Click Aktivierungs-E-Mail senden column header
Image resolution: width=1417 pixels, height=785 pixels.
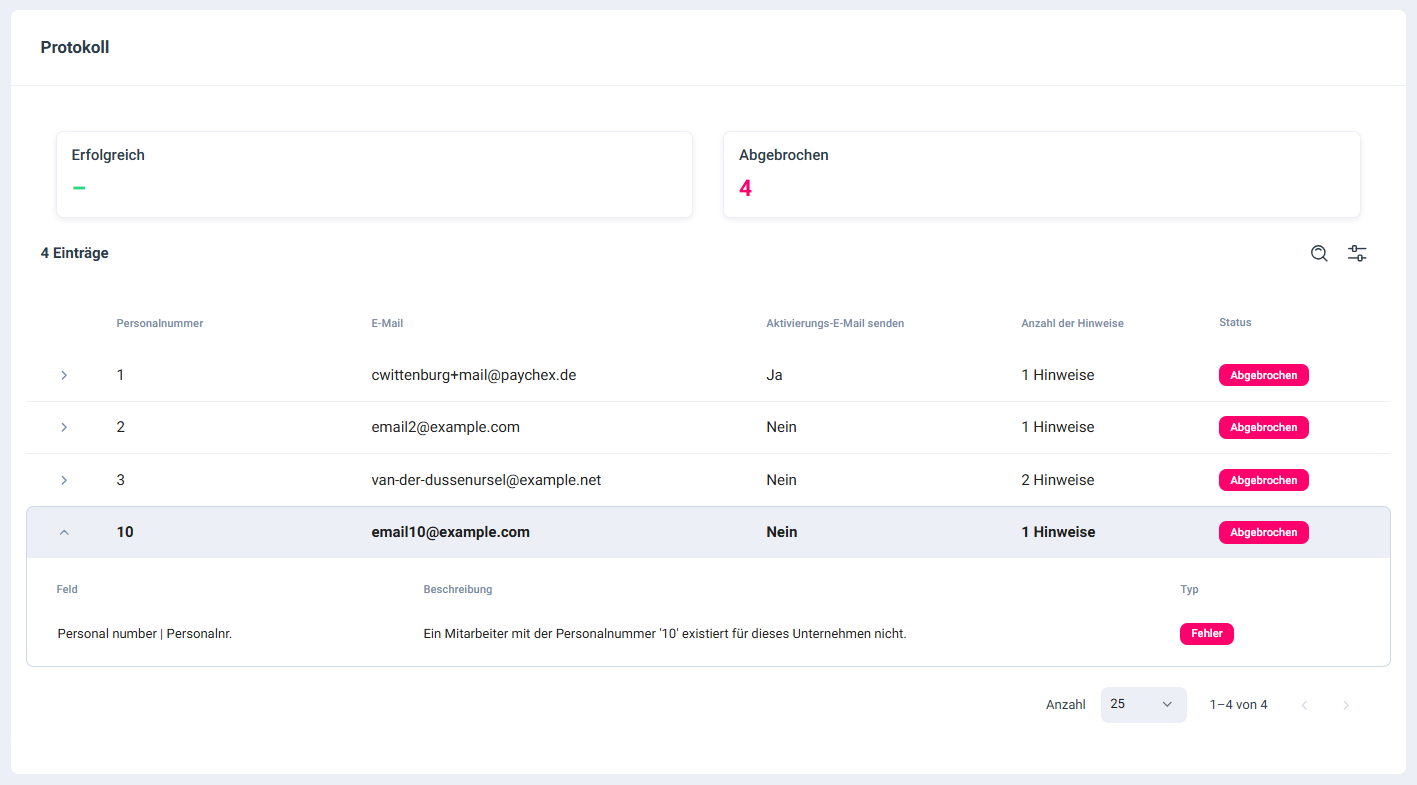point(835,323)
